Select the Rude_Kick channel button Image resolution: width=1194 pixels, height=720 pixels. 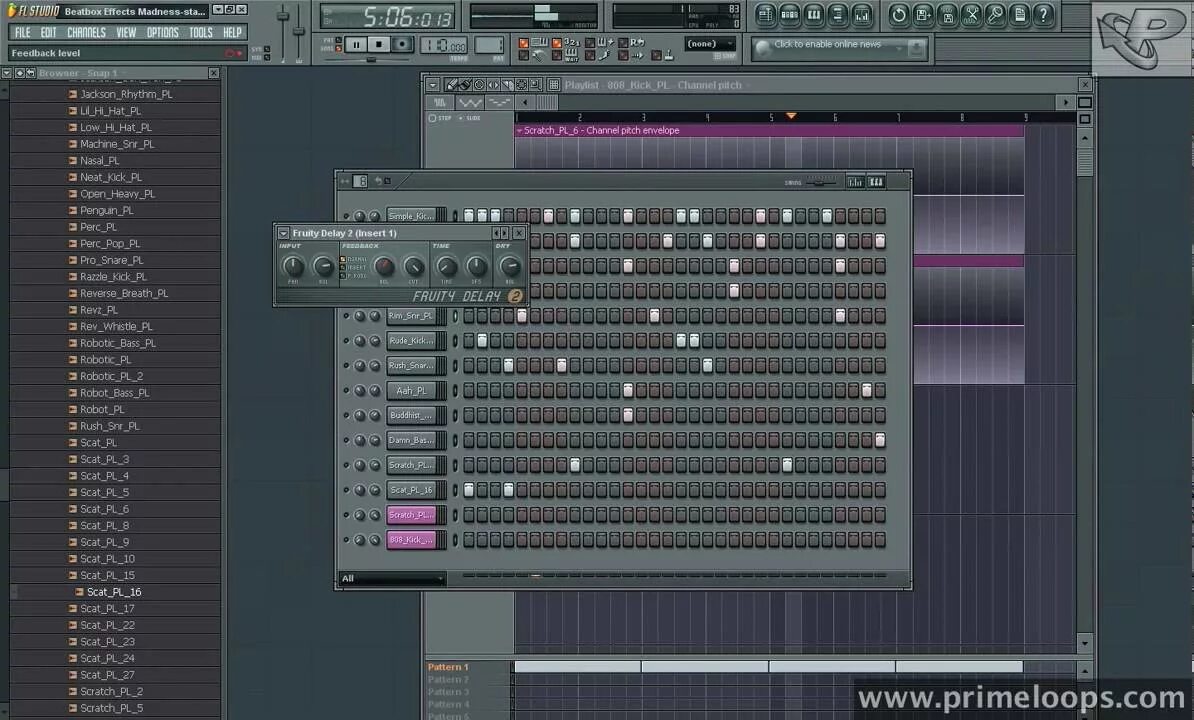411,340
